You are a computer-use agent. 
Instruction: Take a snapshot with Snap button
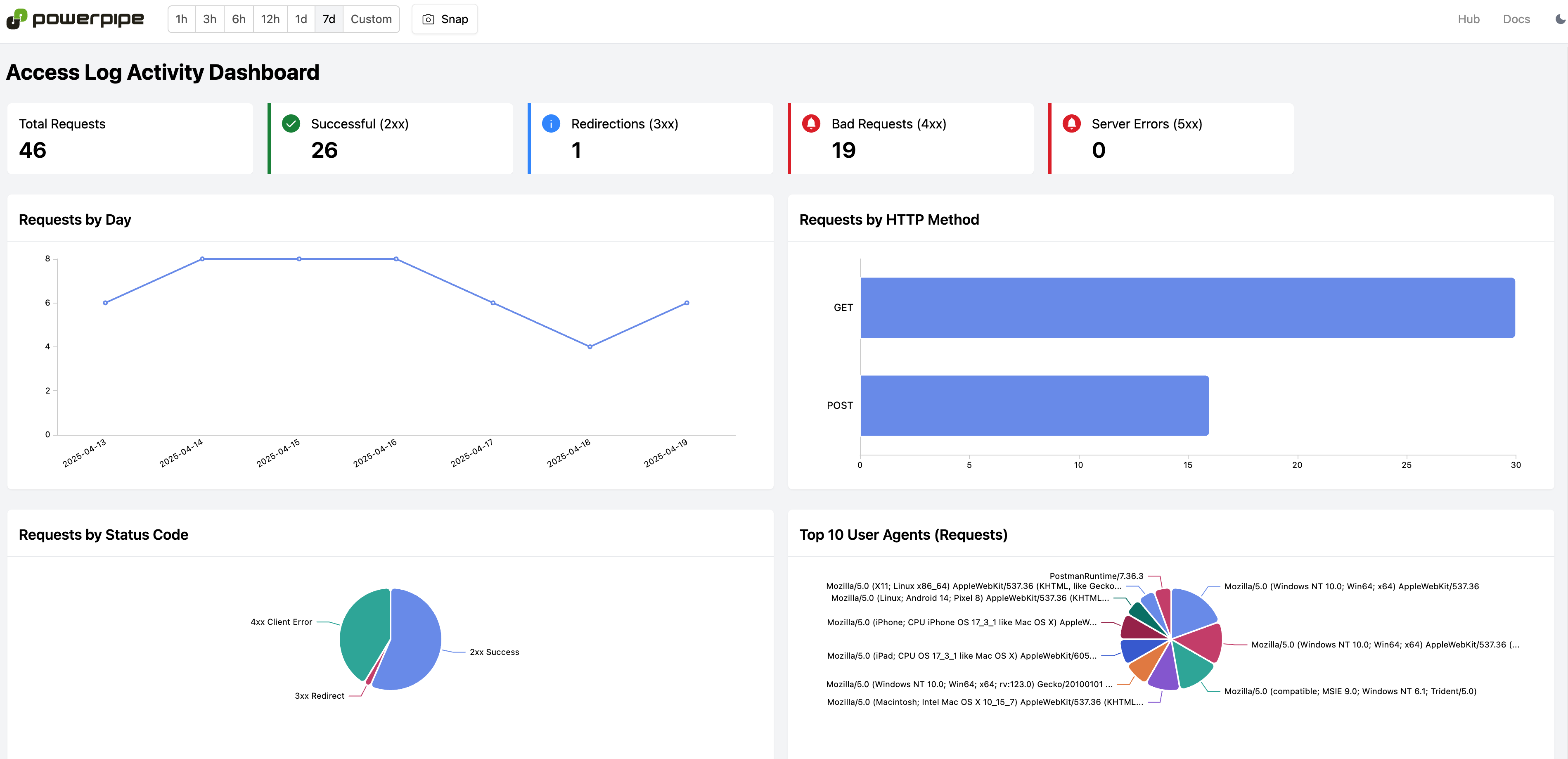click(x=445, y=19)
